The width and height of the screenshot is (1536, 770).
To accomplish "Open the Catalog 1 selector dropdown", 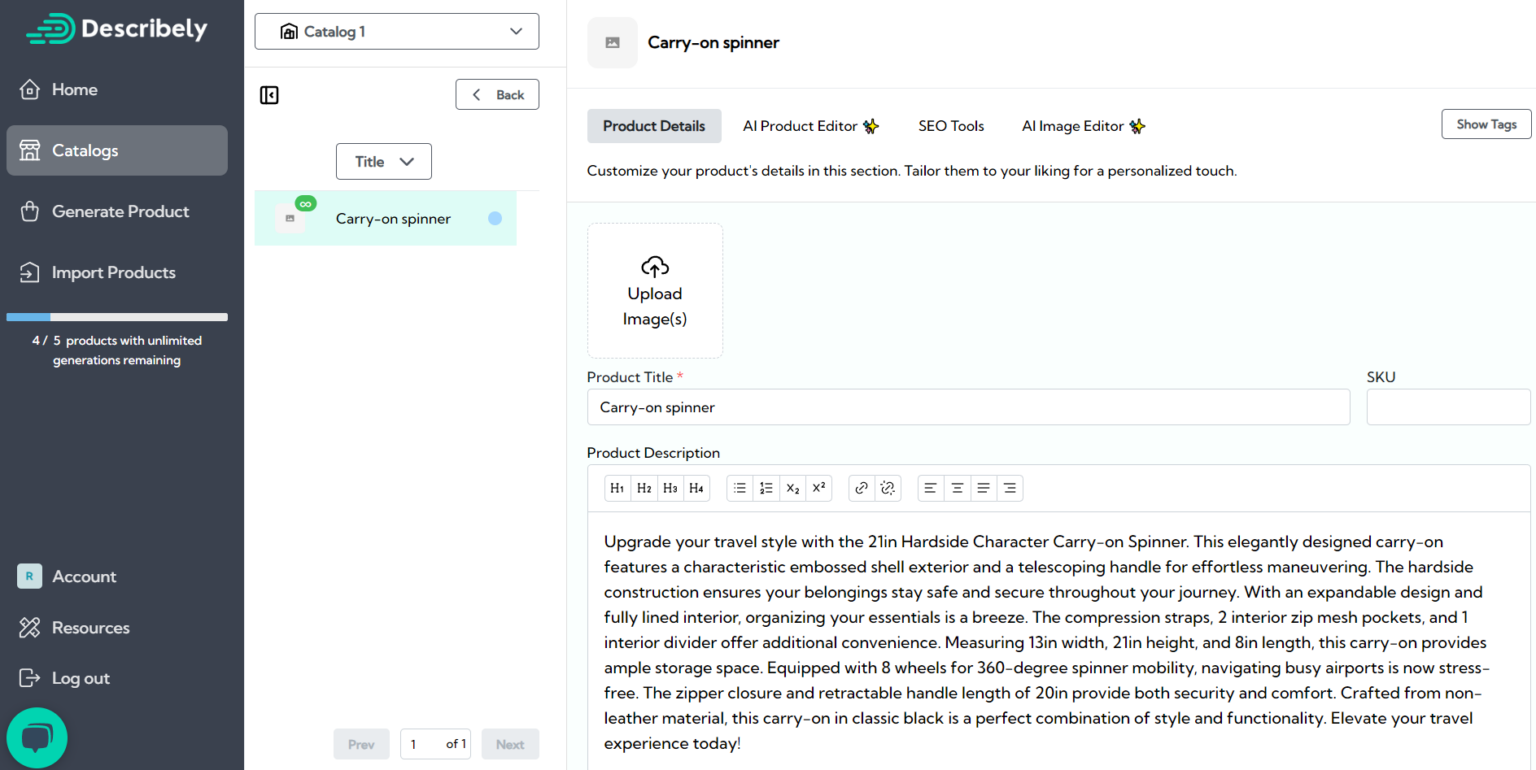I will [x=396, y=31].
